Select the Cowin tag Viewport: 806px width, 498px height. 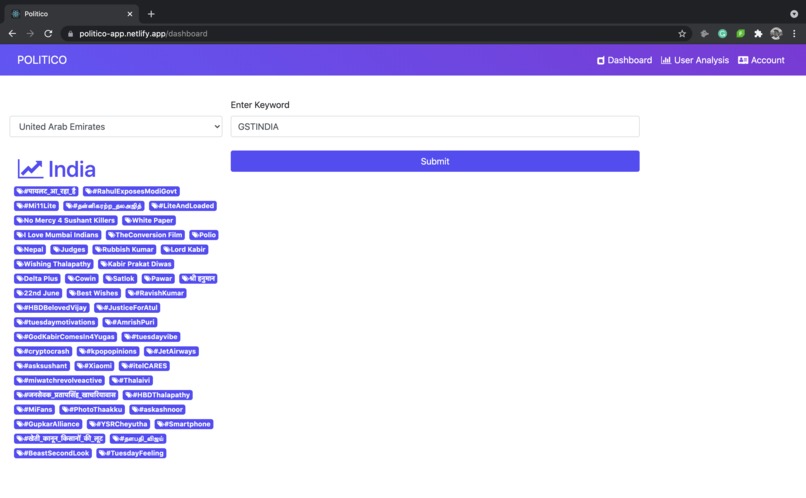pos(82,279)
